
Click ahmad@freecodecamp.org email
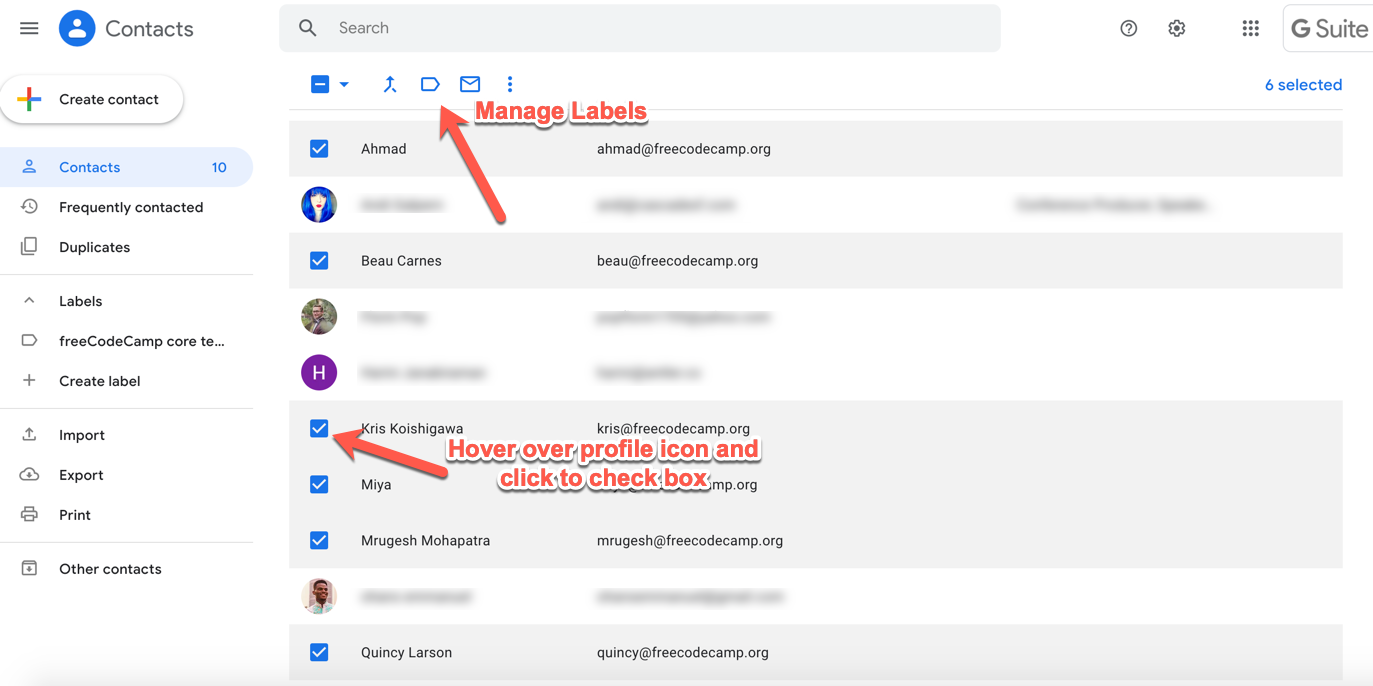(684, 149)
